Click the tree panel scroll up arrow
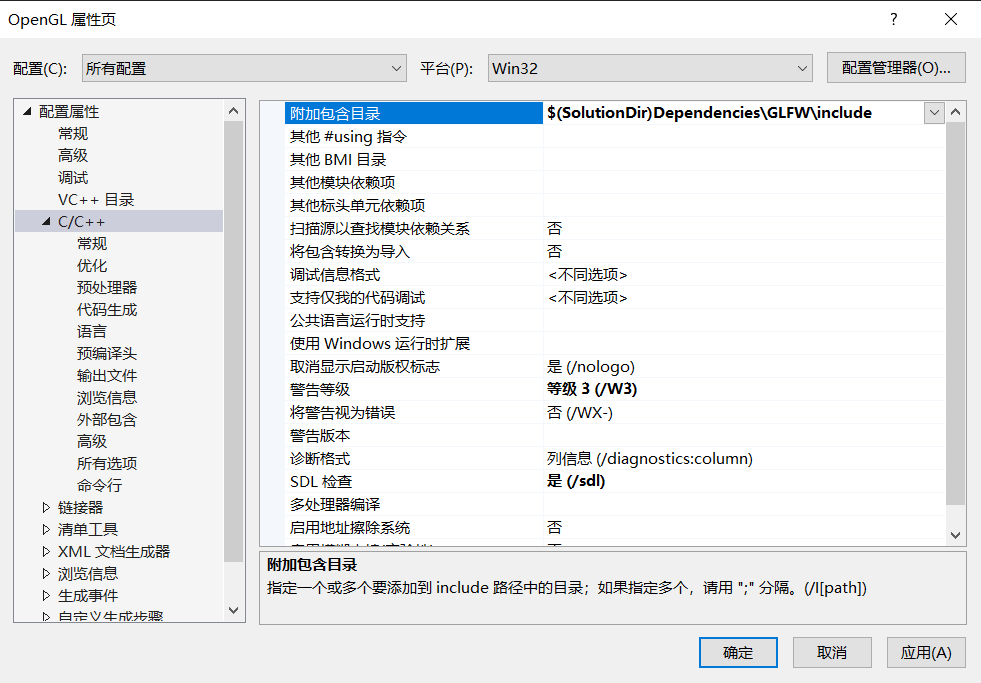The width and height of the screenshot is (981, 683). pos(234,111)
